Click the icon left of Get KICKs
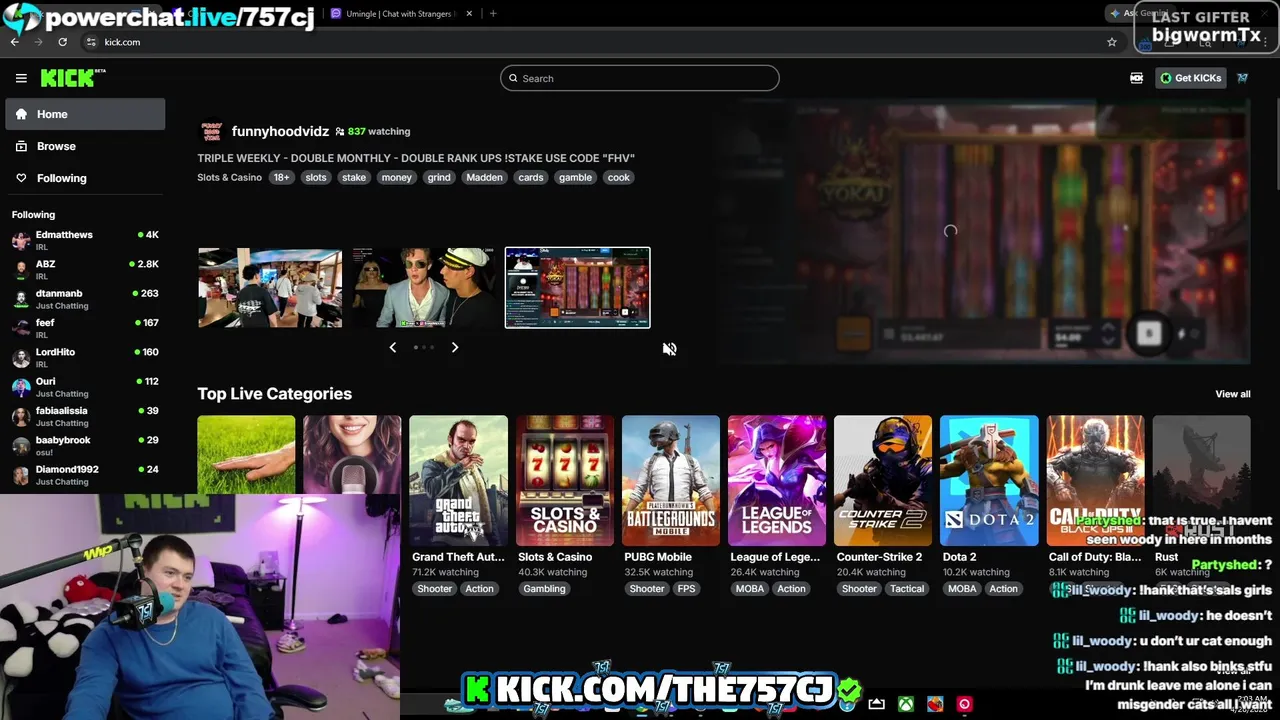Screen dimensions: 1280x720 tap(1136, 78)
